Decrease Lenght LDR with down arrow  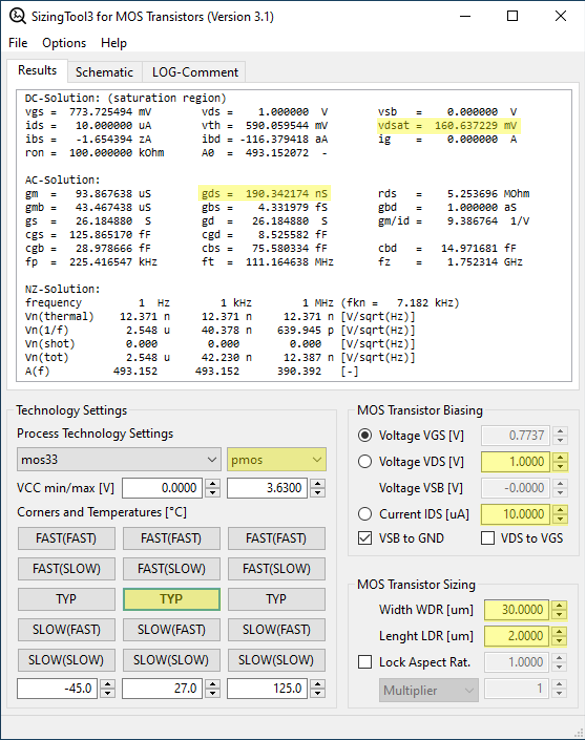click(560, 641)
